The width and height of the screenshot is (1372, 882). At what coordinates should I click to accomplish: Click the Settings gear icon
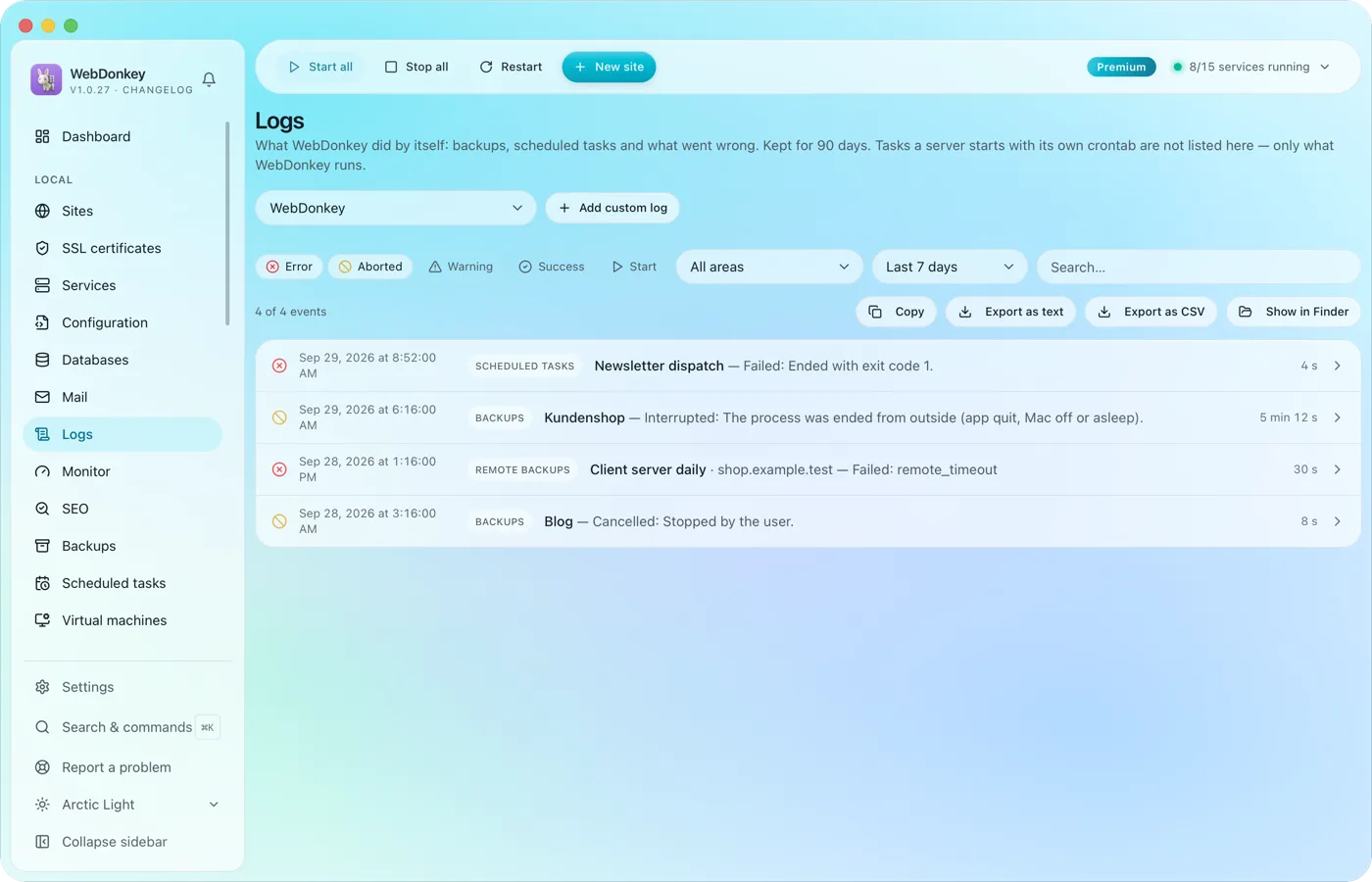(x=42, y=687)
